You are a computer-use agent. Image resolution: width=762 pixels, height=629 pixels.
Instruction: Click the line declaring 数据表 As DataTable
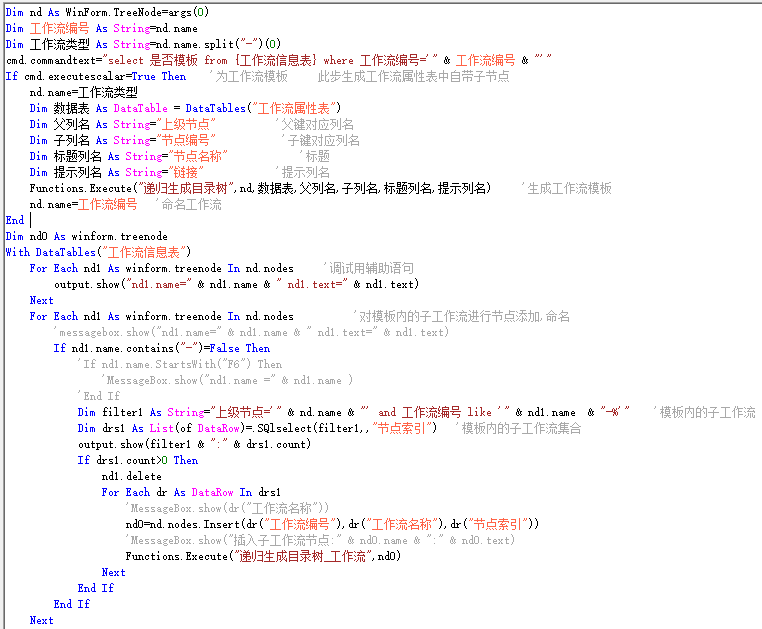[185, 108]
